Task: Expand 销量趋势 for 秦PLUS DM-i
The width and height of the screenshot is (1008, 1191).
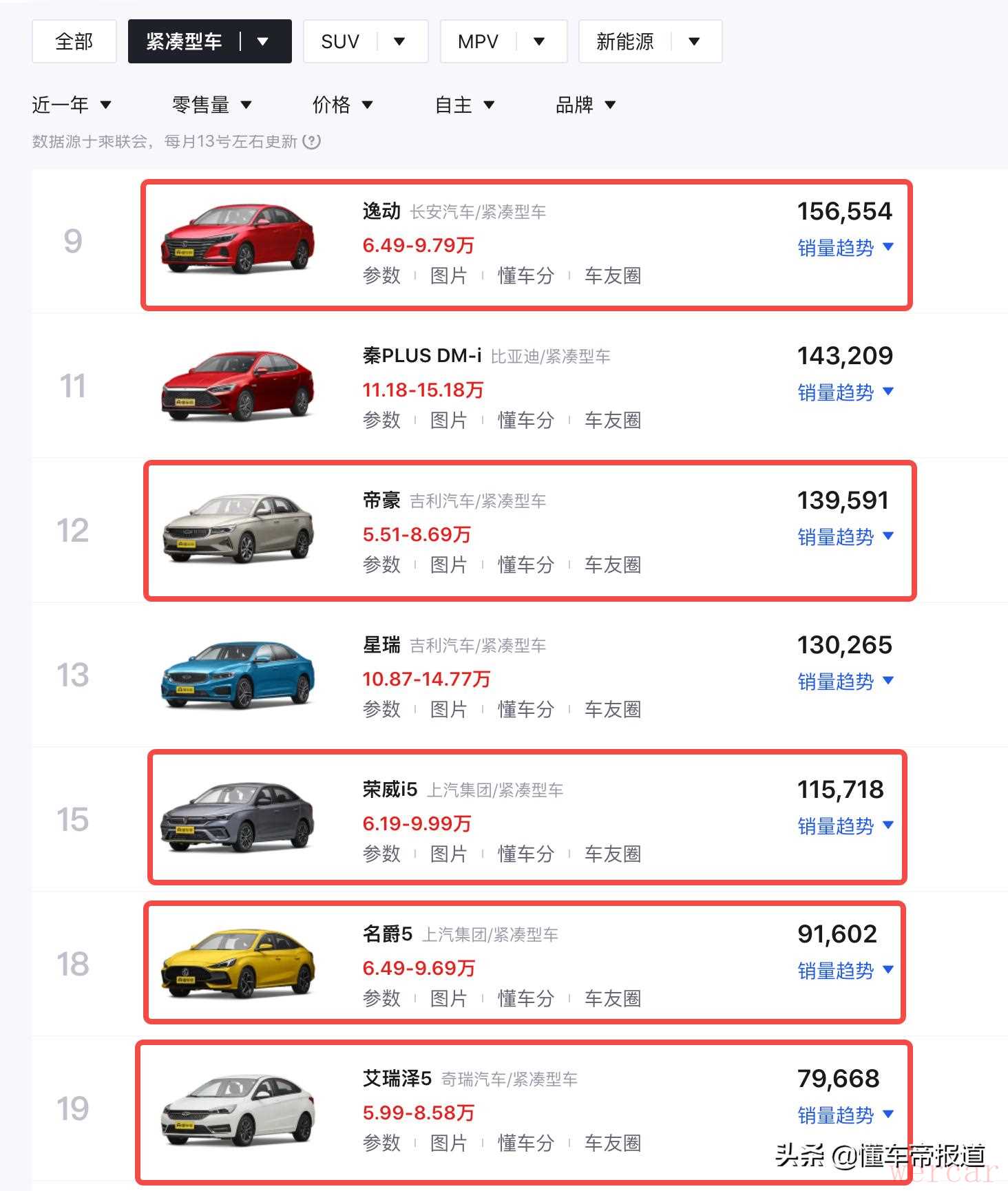Action: 845,392
